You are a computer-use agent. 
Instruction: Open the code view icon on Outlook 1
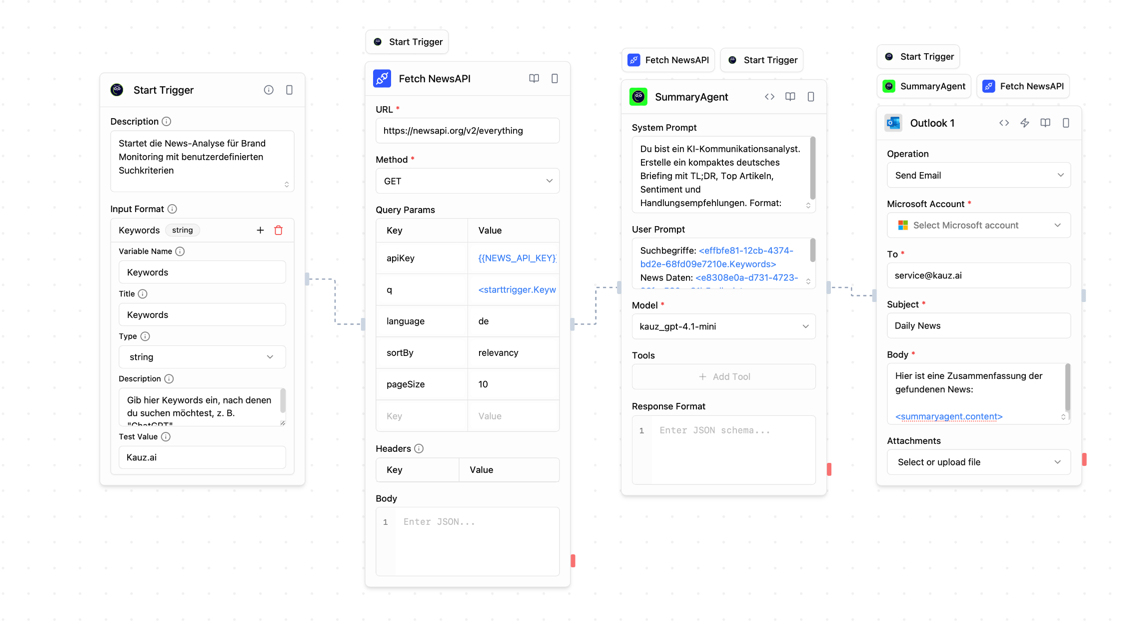point(1003,122)
